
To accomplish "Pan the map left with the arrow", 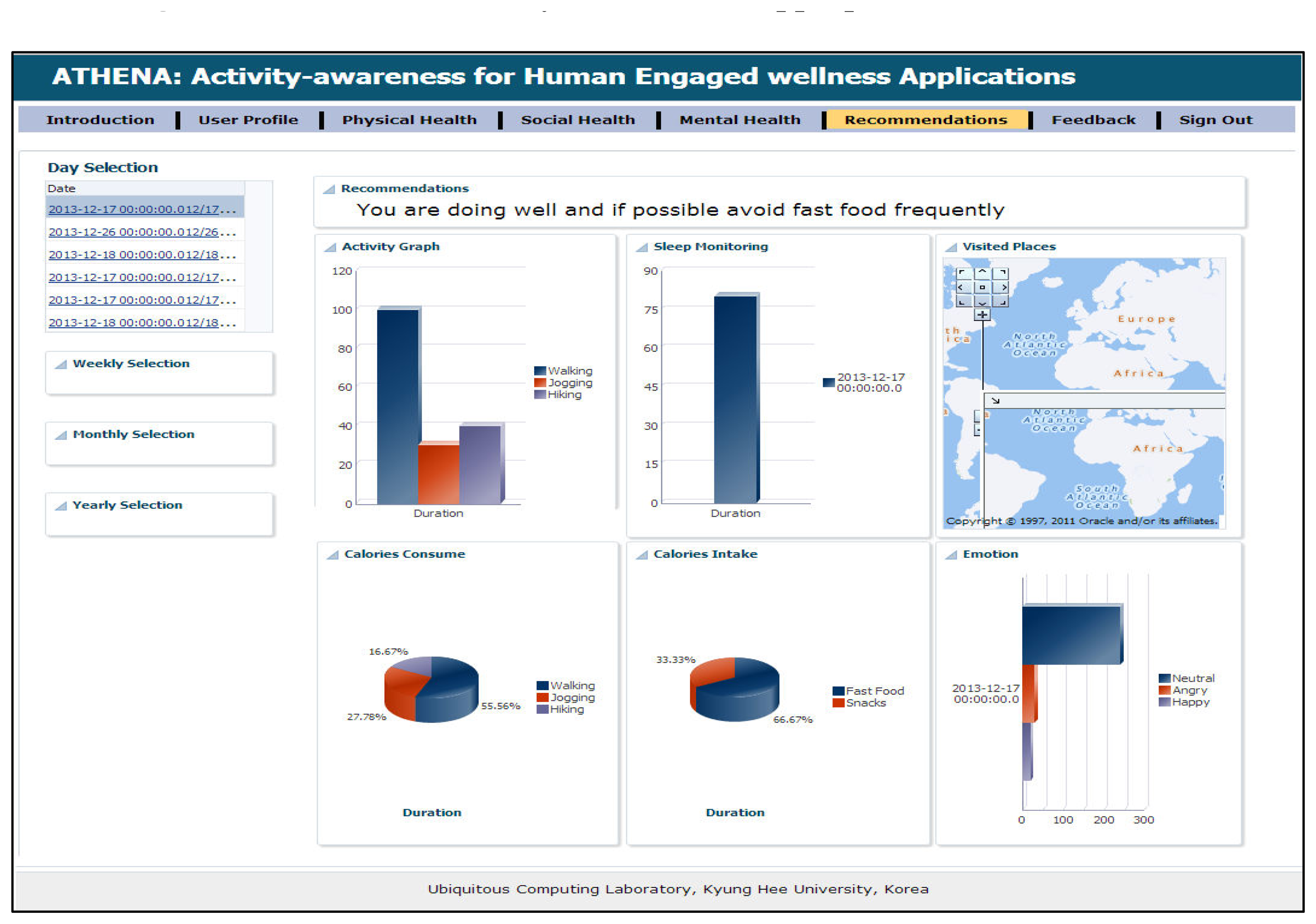I will coord(963,287).
